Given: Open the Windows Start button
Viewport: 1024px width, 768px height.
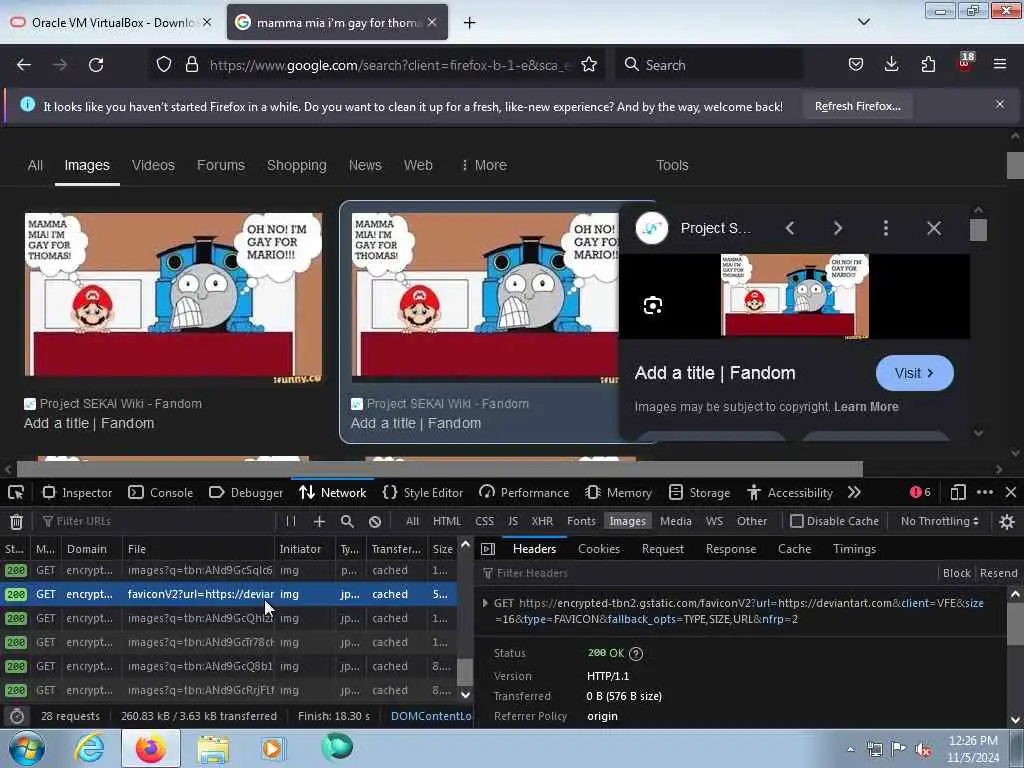Looking at the screenshot, I should [27, 748].
